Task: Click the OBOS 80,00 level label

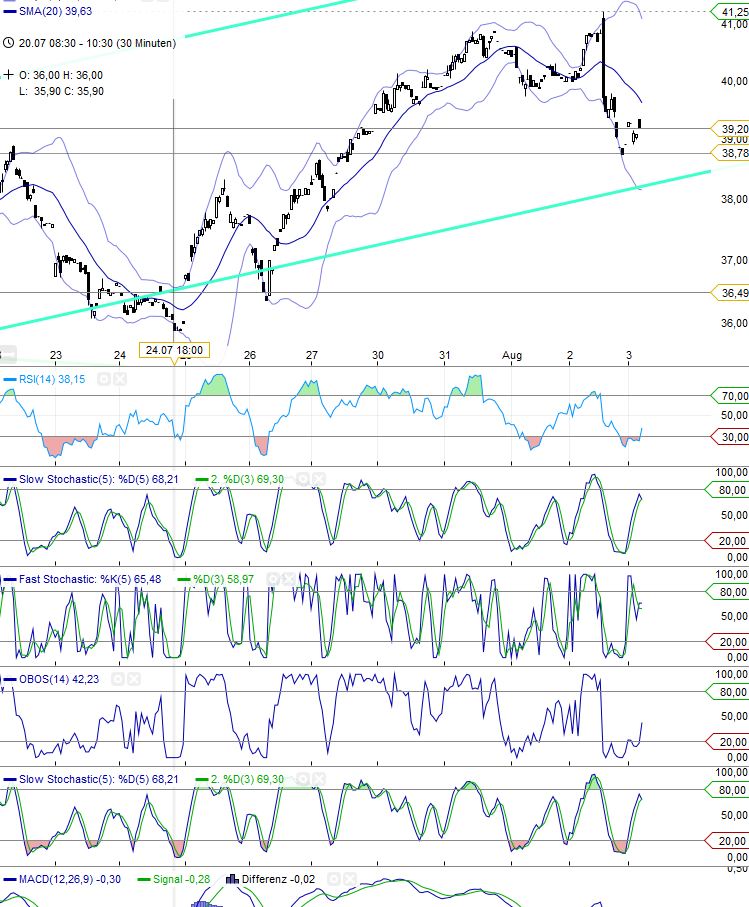Action: 727,692
